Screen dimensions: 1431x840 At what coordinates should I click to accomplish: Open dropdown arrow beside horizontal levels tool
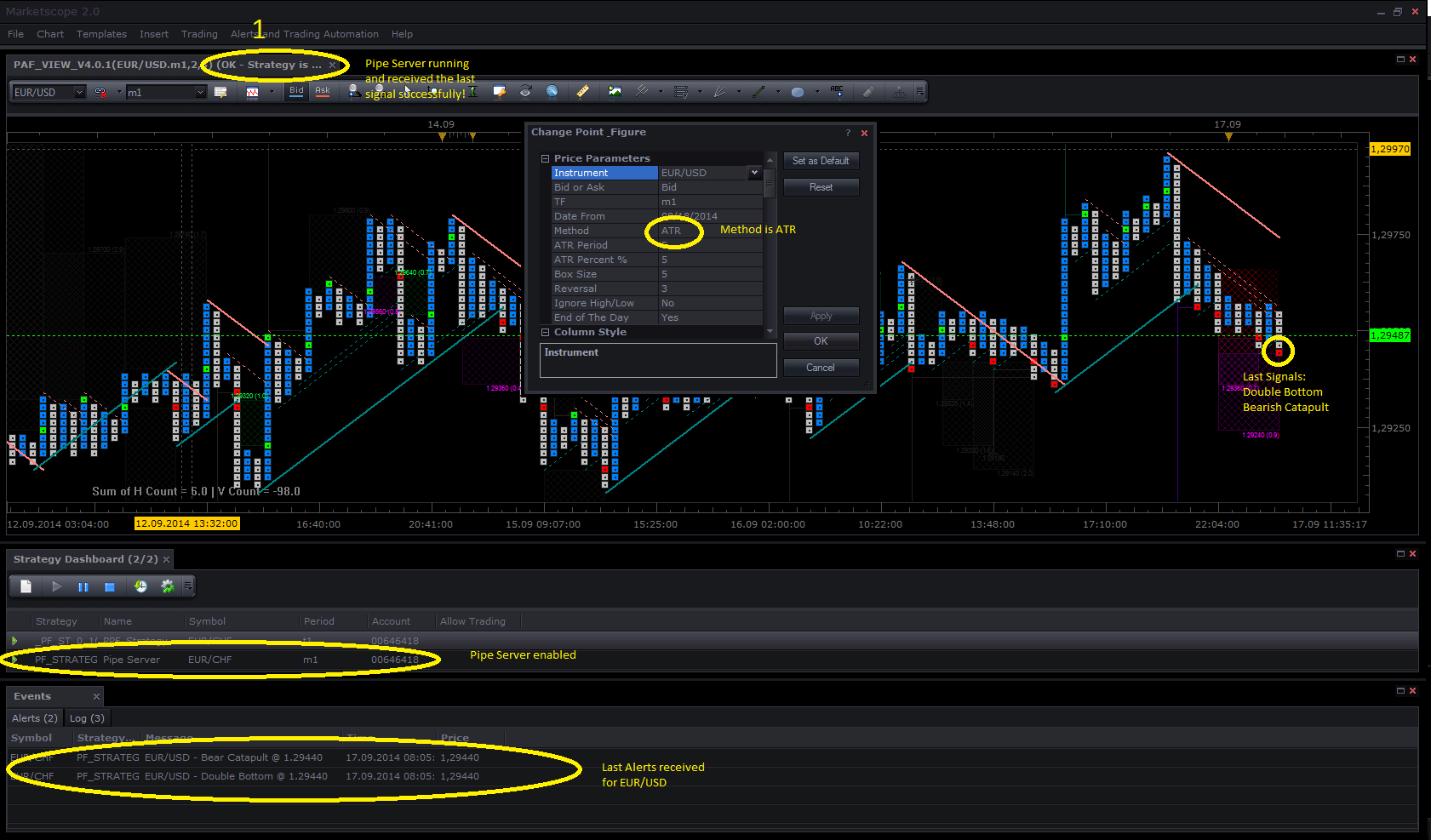pyautogui.click(x=700, y=92)
